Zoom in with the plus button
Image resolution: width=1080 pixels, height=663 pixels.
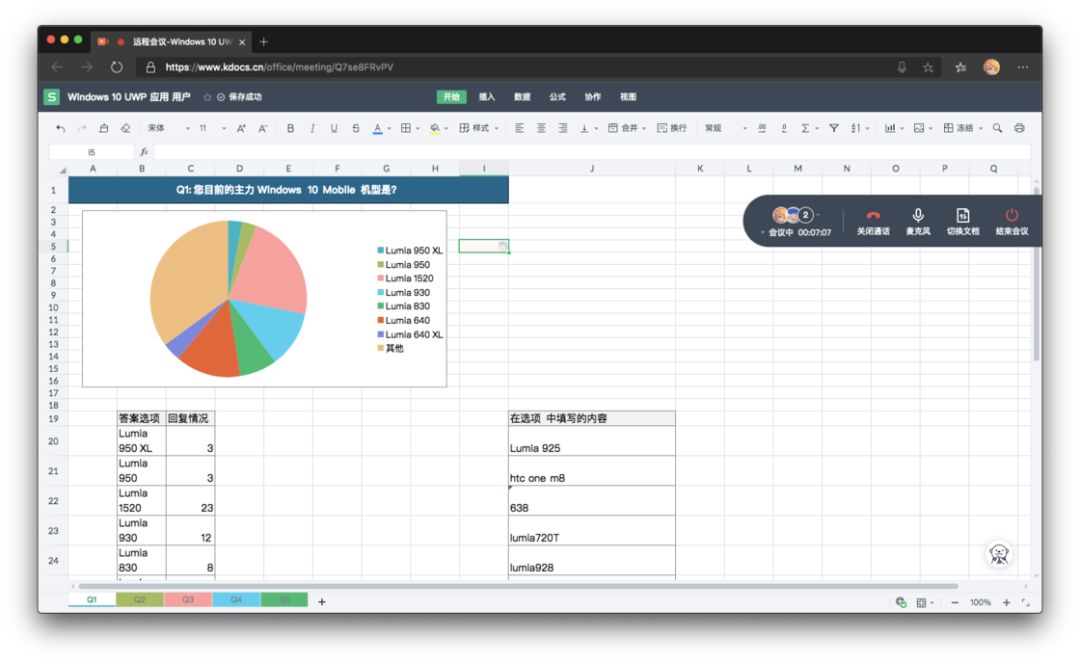point(1006,602)
